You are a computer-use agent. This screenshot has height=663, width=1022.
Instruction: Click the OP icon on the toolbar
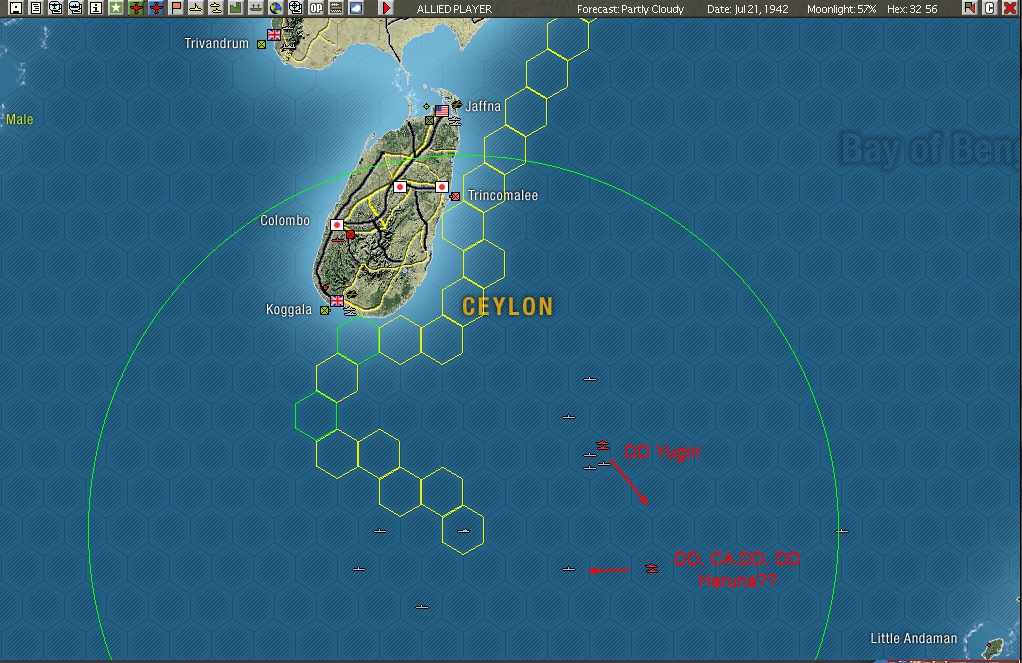315,8
